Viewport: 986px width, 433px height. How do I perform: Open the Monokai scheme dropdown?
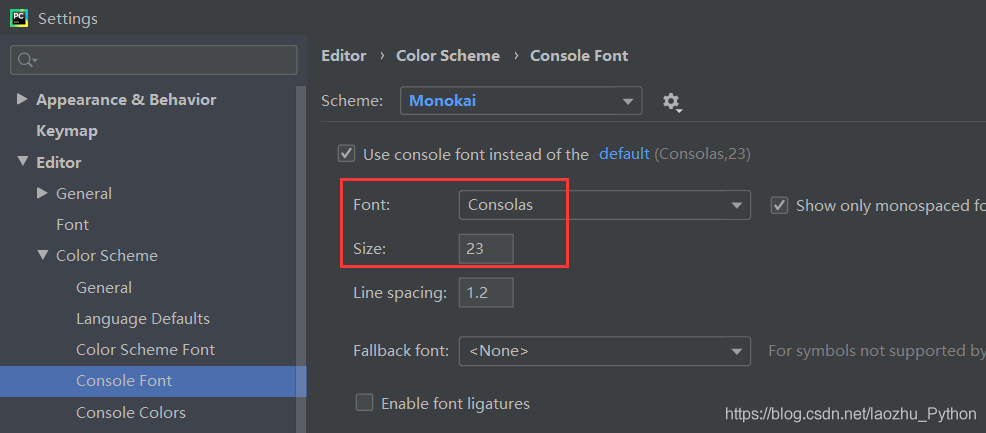coord(521,101)
